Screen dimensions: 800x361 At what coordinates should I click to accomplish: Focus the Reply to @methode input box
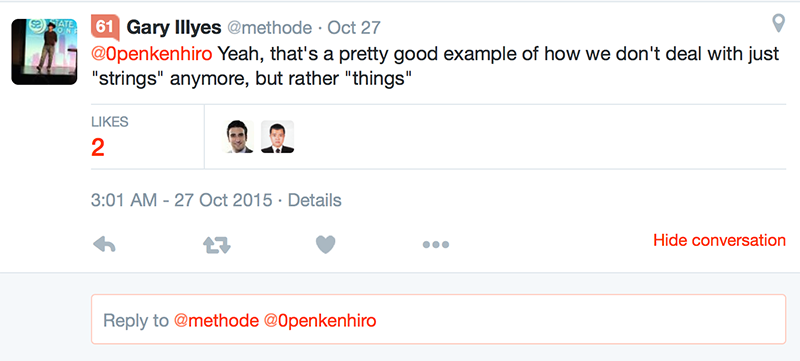(x=438, y=319)
